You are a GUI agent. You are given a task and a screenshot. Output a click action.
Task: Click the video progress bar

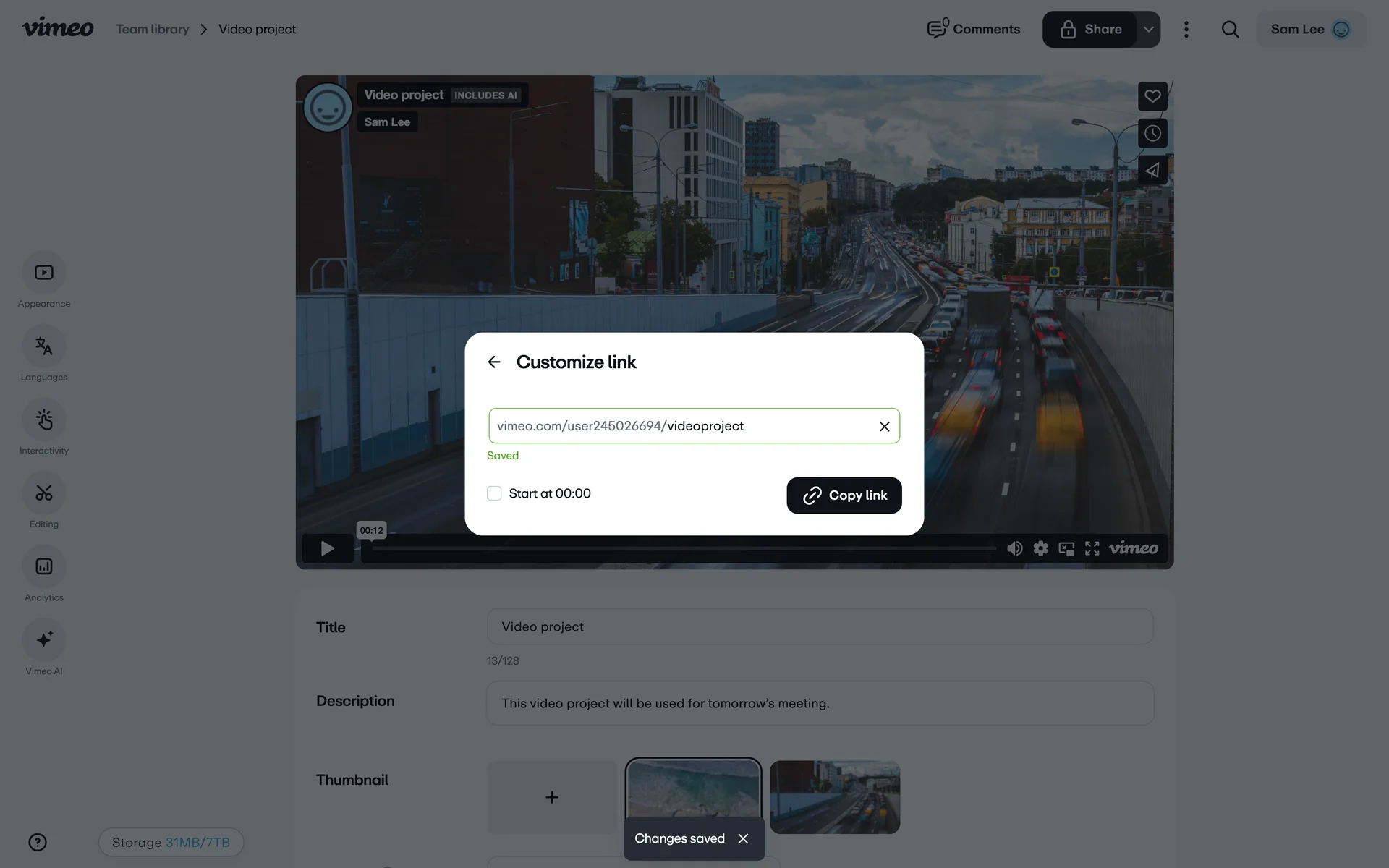[x=684, y=549]
